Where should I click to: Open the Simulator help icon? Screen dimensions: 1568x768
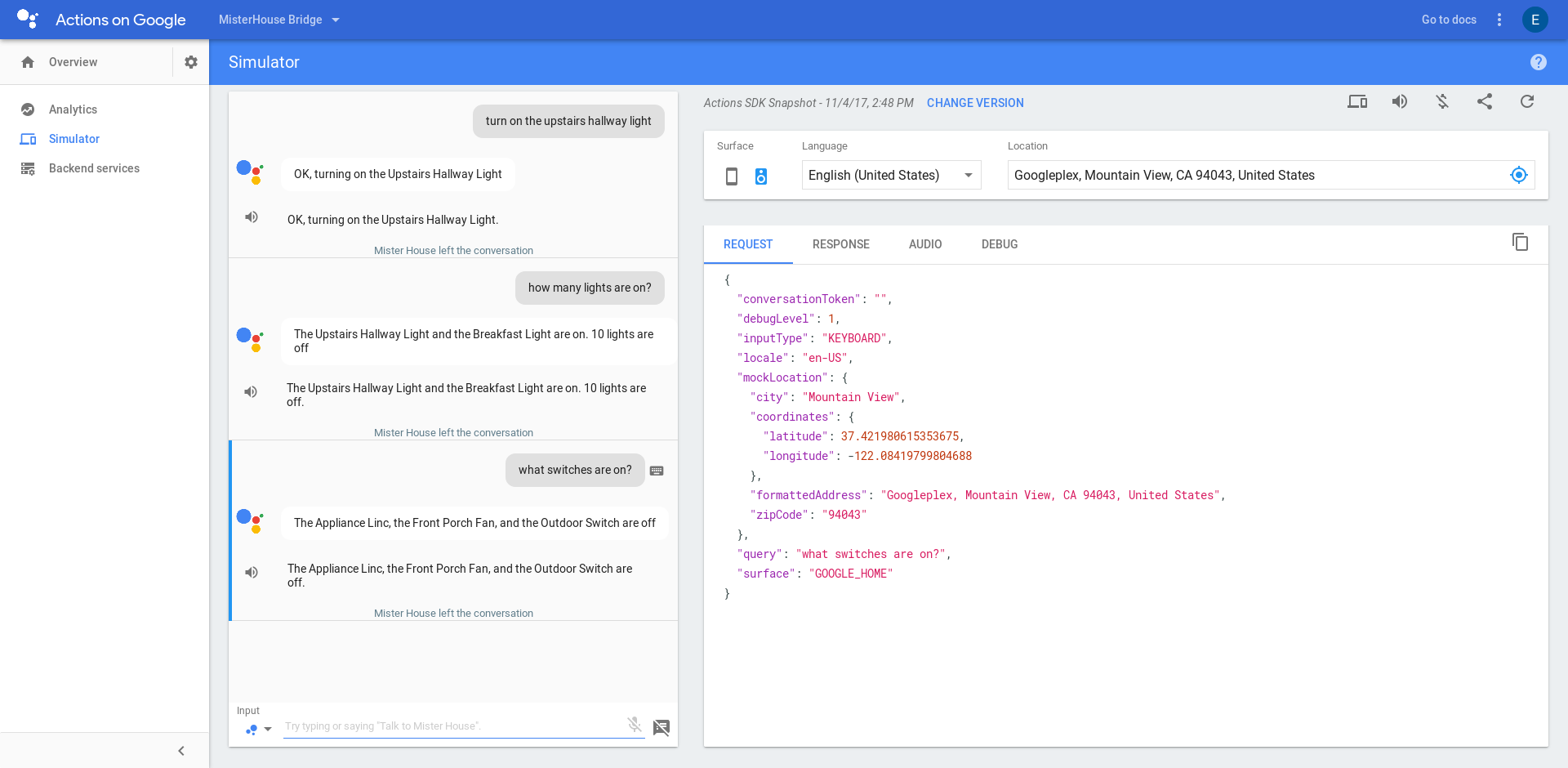click(x=1539, y=62)
